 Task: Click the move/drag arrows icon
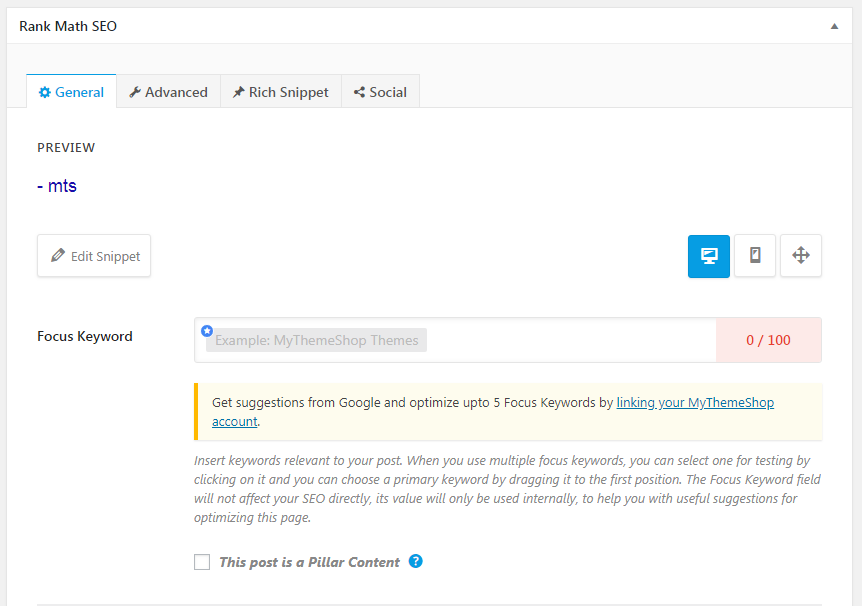pyautogui.click(x=800, y=256)
